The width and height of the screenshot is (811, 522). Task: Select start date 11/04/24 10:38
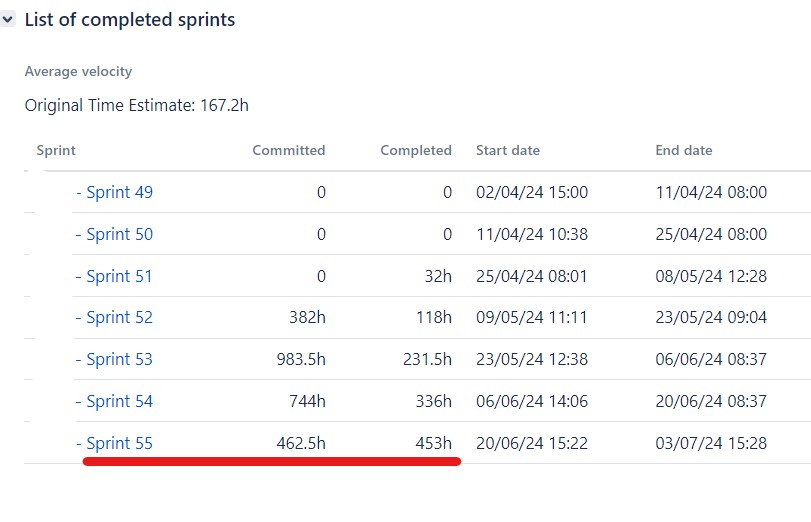click(532, 234)
